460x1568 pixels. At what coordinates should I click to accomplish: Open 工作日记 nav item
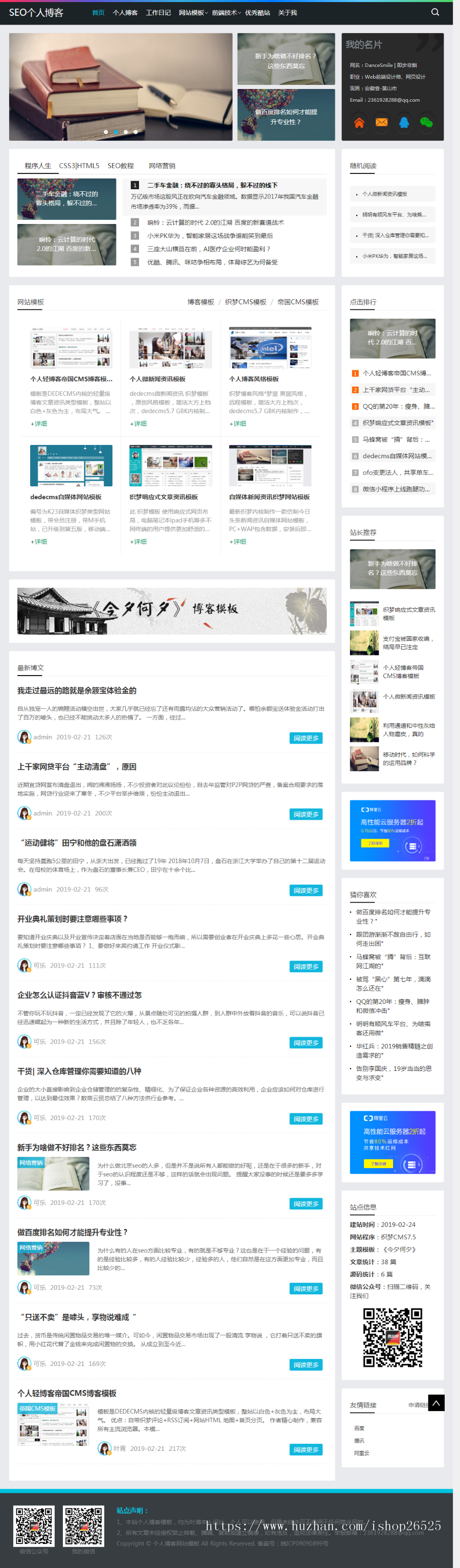click(x=158, y=13)
